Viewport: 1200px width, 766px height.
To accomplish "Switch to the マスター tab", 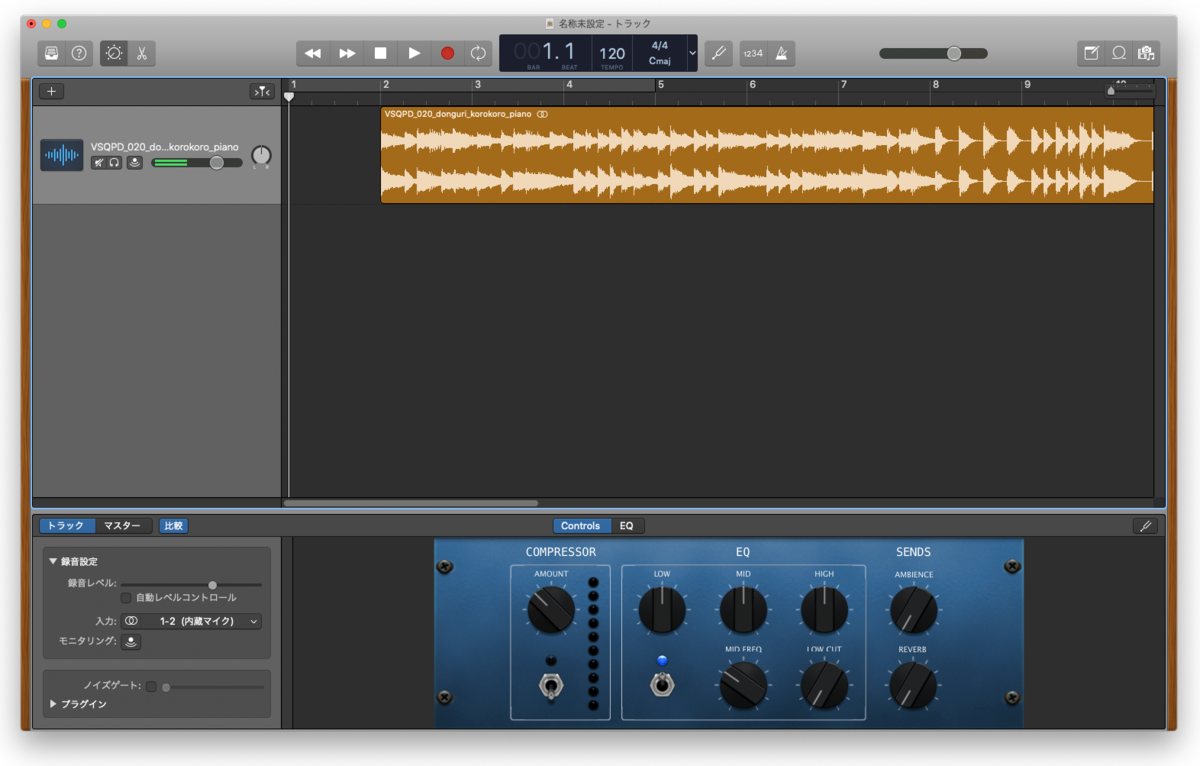I will click(x=123, y=526).
